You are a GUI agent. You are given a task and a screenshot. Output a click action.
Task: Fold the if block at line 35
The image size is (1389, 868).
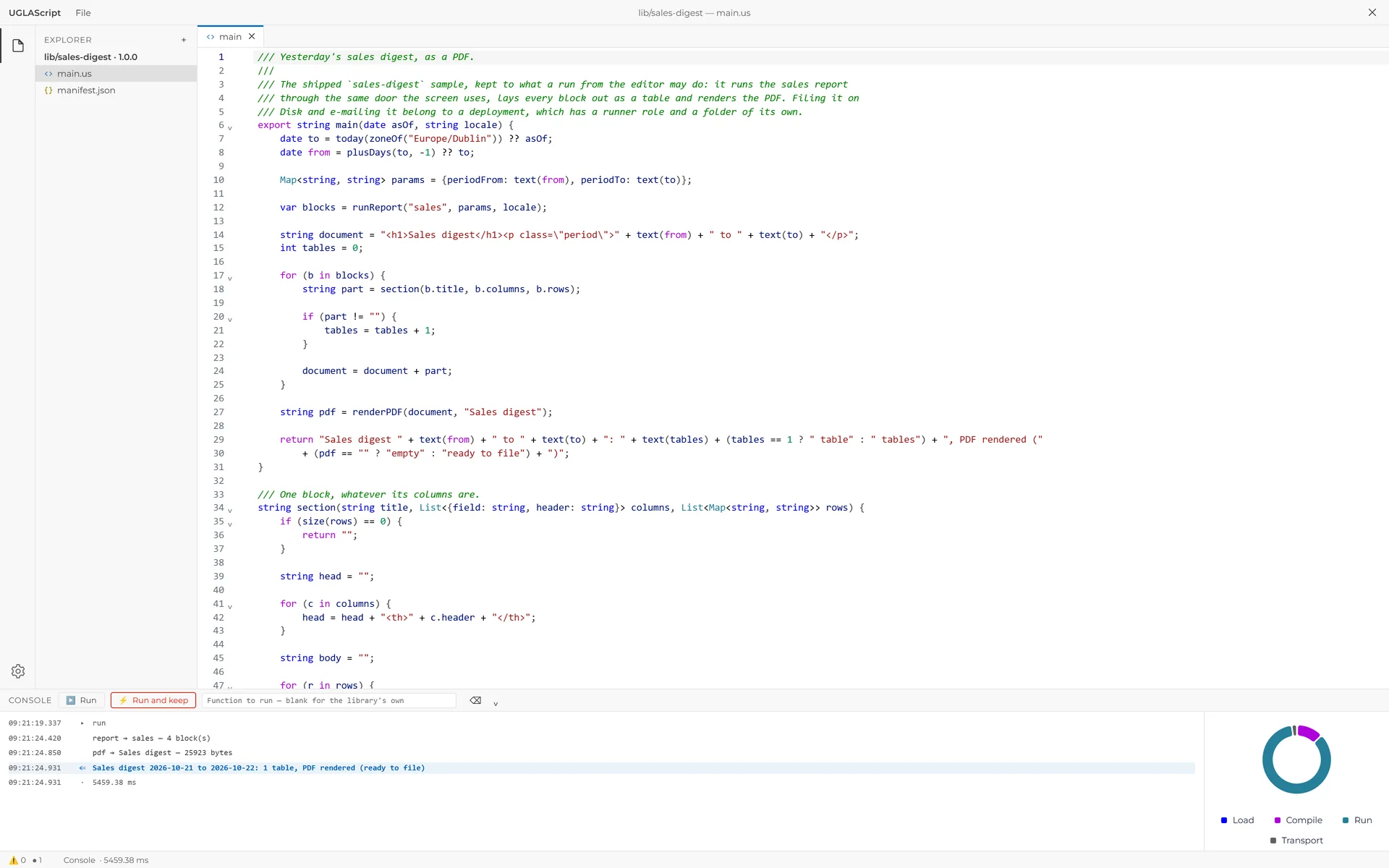click(230, 524)
